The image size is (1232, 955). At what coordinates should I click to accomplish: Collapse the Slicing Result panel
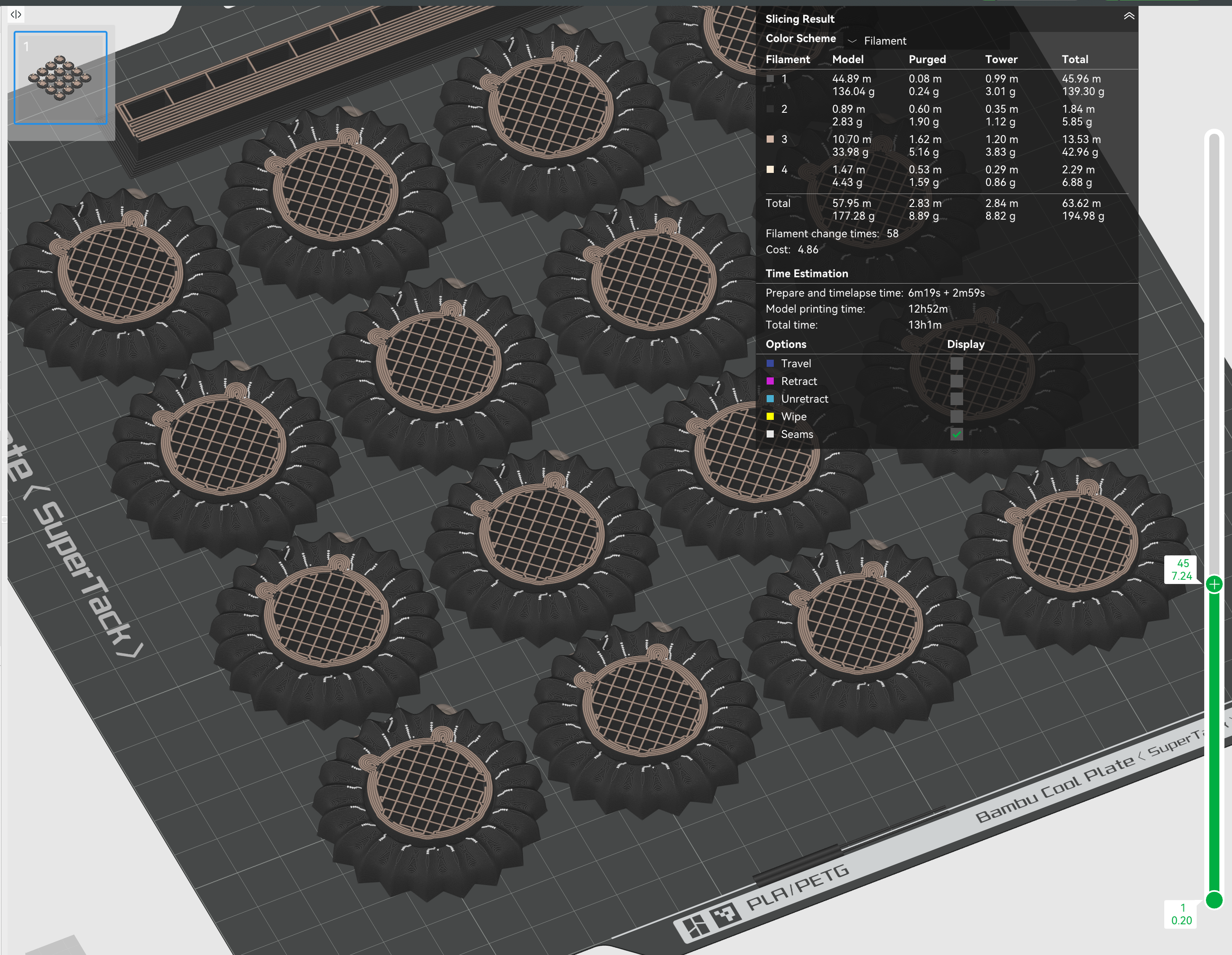[1128, 16]
